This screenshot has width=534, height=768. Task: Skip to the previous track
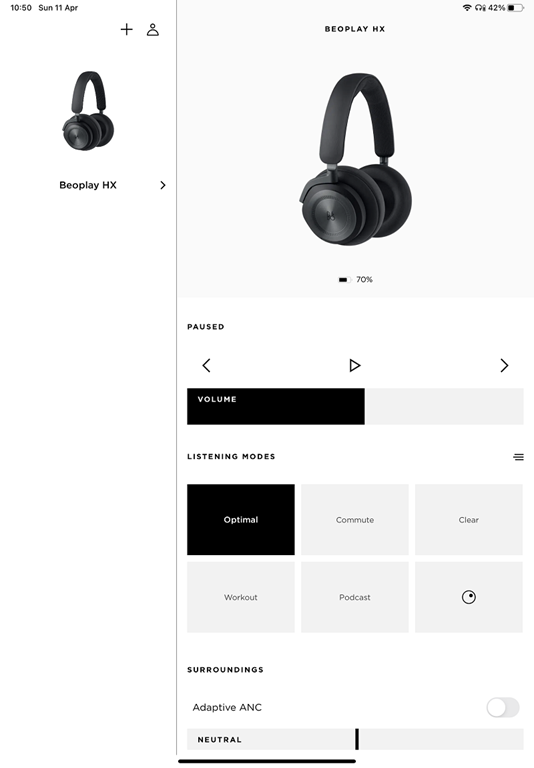coord(206,365)
